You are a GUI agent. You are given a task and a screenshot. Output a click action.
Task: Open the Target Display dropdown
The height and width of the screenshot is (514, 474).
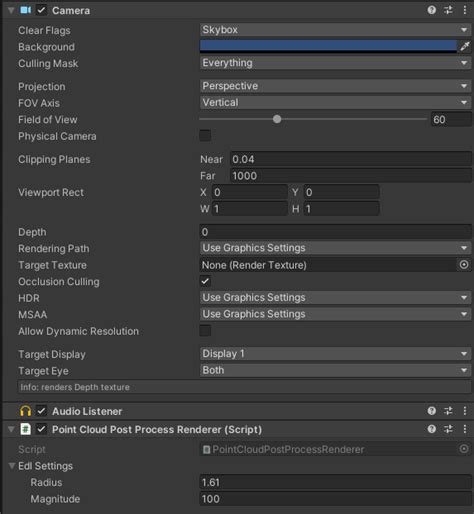click(335, 354)
